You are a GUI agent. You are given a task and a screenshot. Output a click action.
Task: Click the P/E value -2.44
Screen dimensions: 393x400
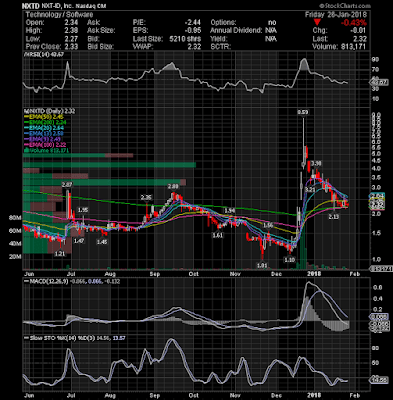[193, 23]
